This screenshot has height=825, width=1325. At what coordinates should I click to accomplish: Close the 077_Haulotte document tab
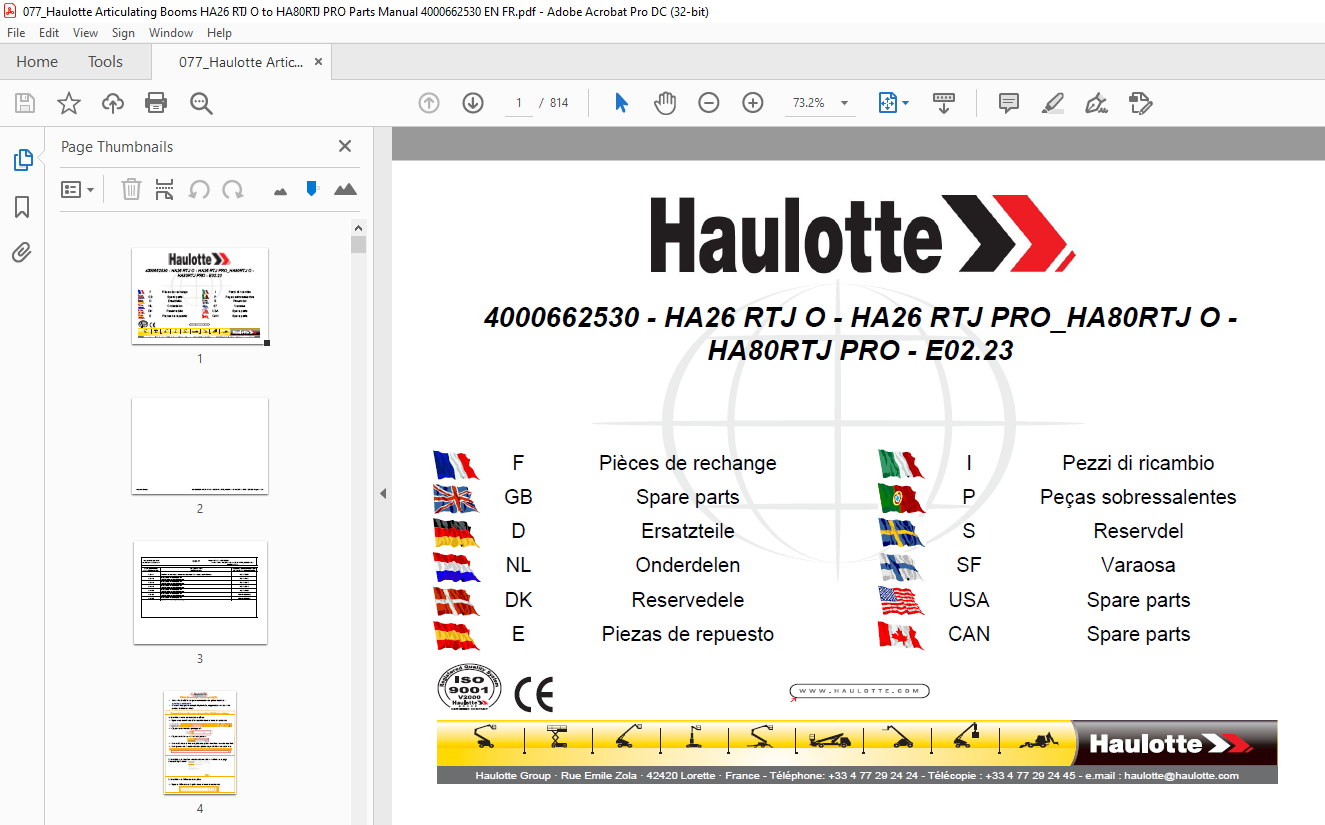(x=318, y=62)
